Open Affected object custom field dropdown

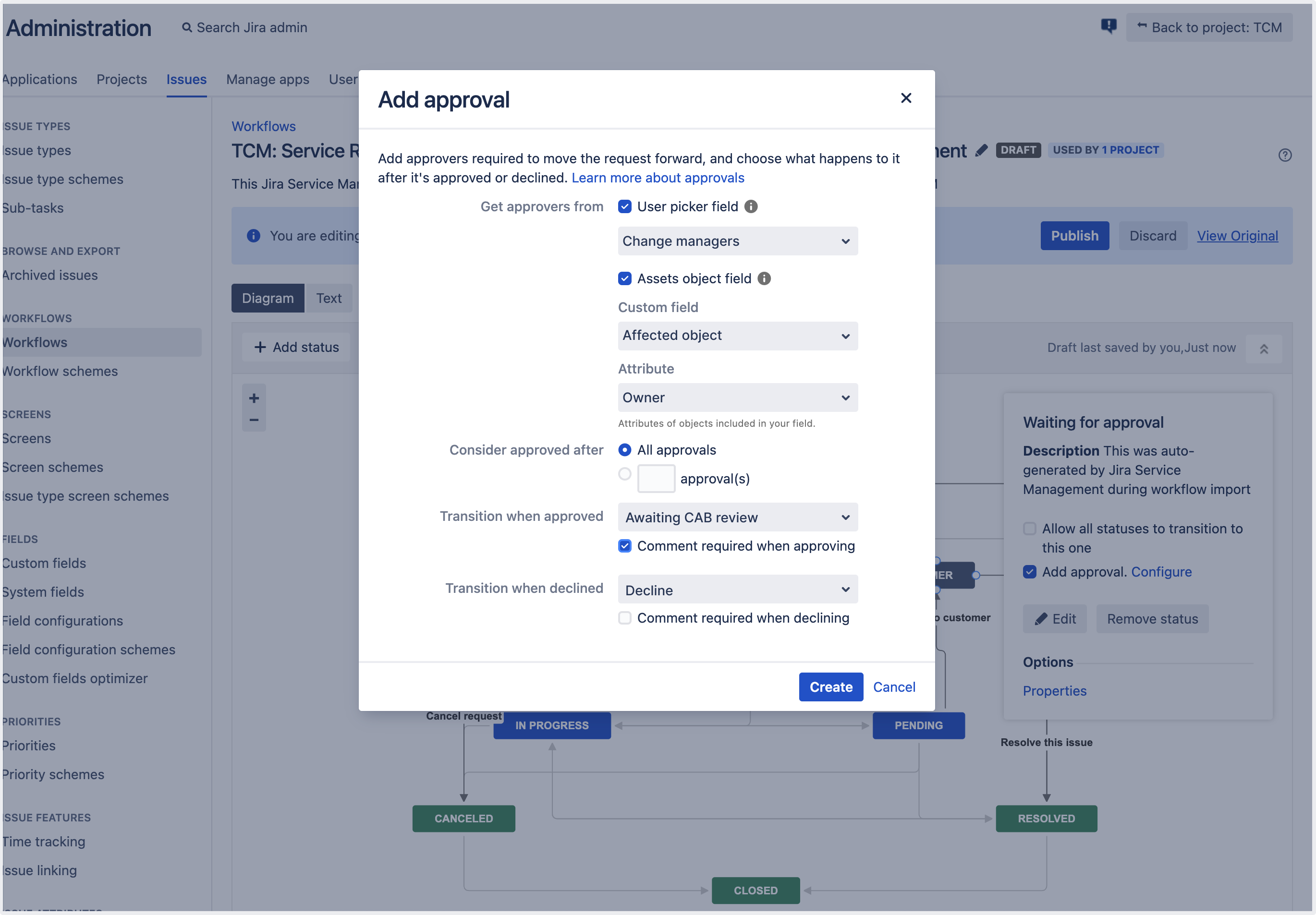[x=738, y=336]
